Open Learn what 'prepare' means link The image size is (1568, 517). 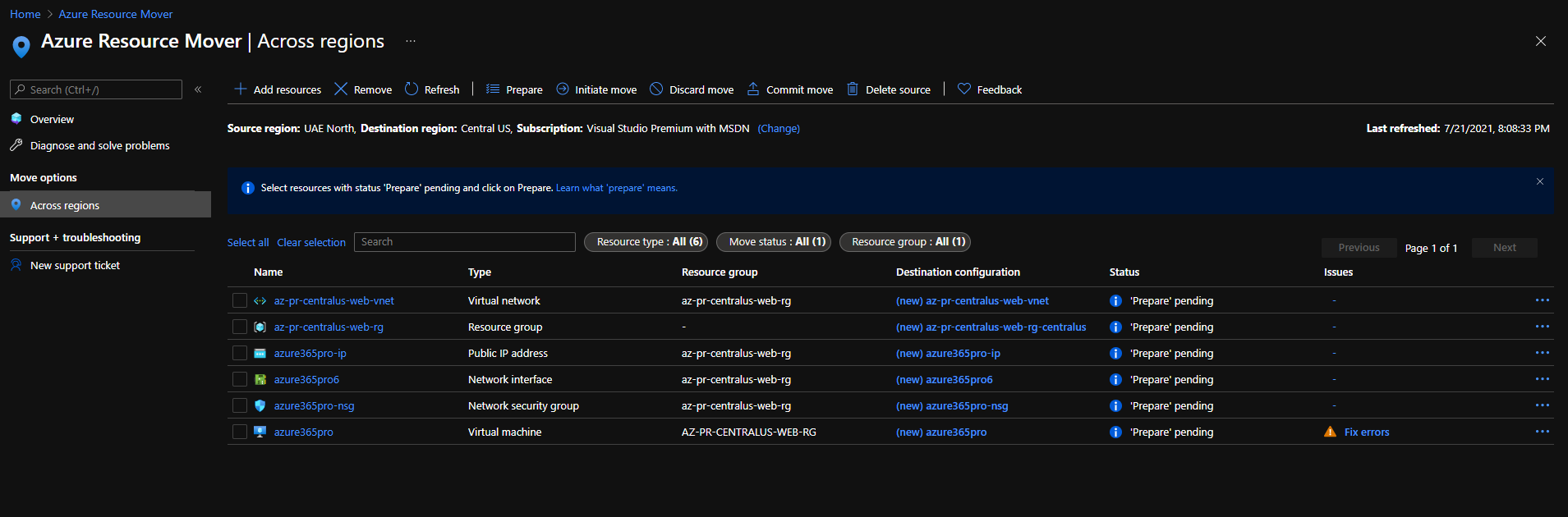click(617, 188)
